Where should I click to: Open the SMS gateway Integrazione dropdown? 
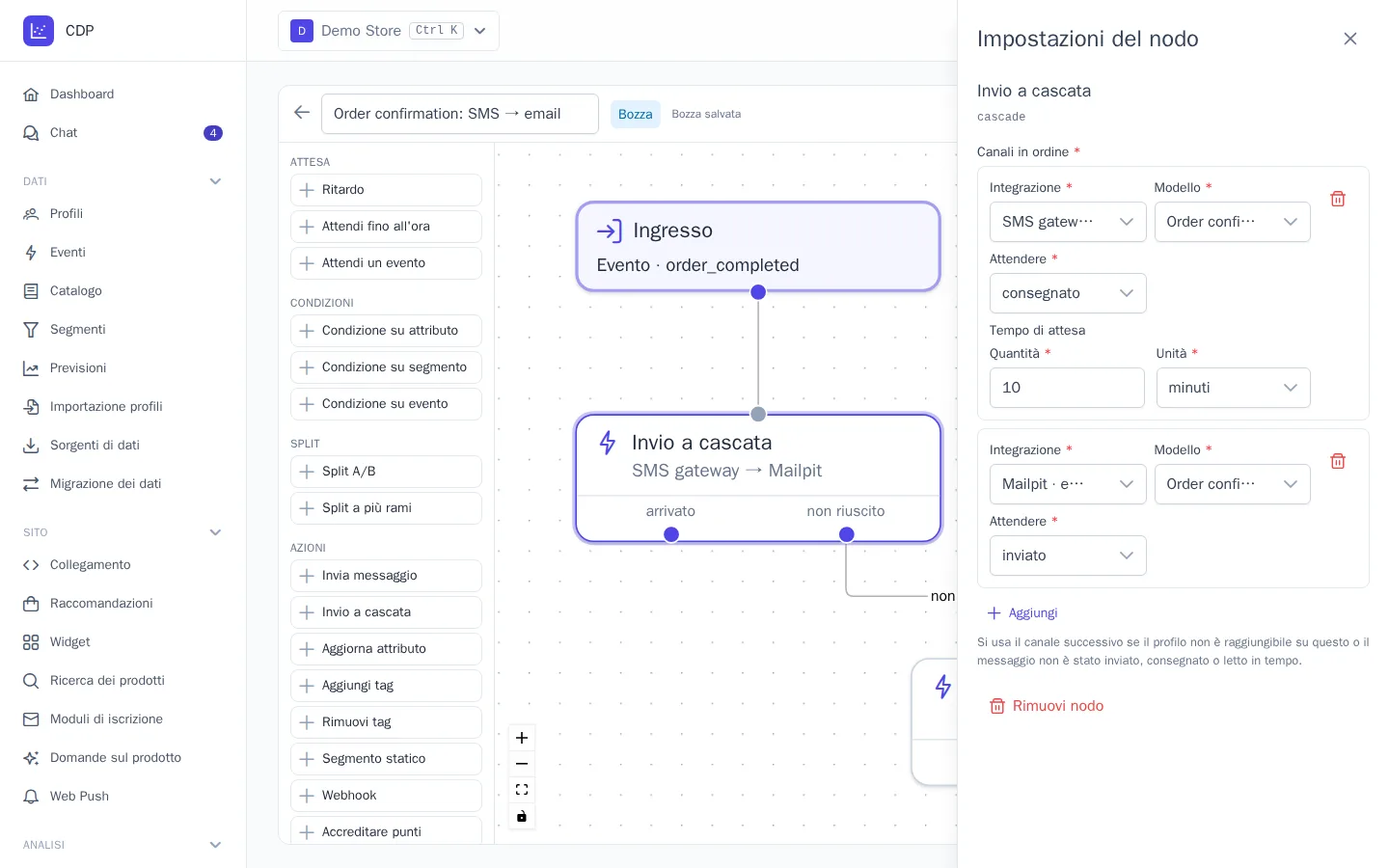1068,222
